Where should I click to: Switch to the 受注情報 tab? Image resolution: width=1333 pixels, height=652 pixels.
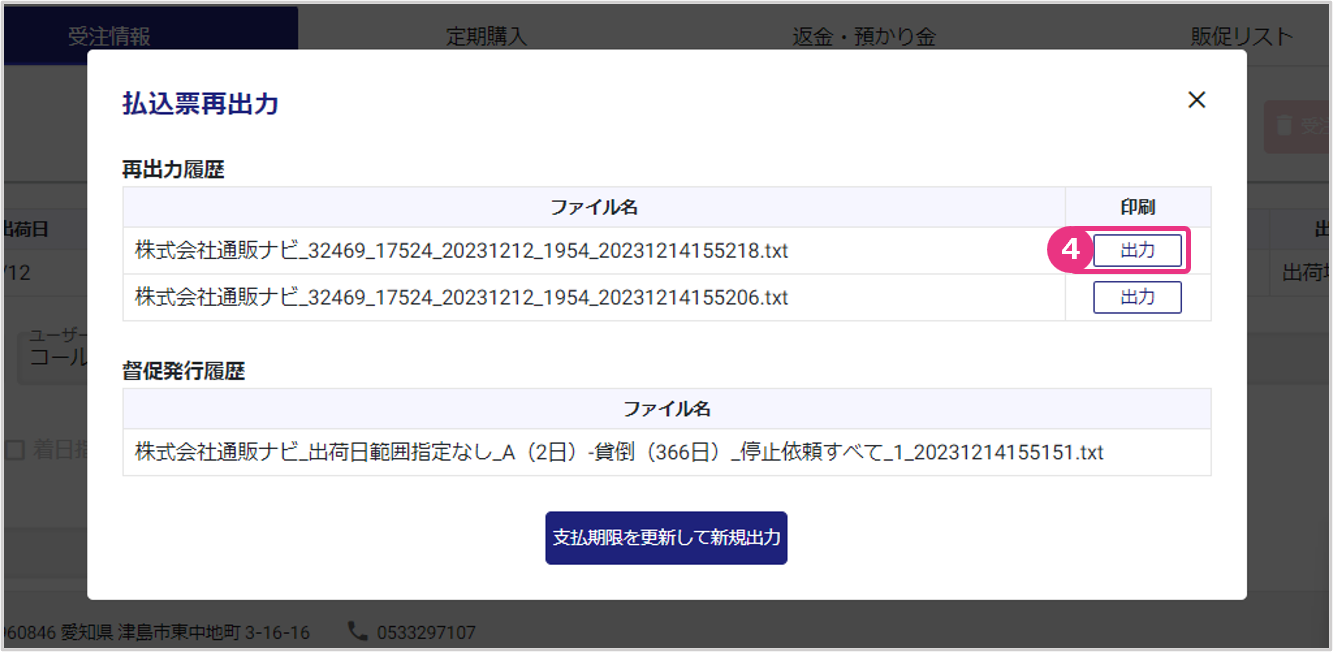pos(109,37)
